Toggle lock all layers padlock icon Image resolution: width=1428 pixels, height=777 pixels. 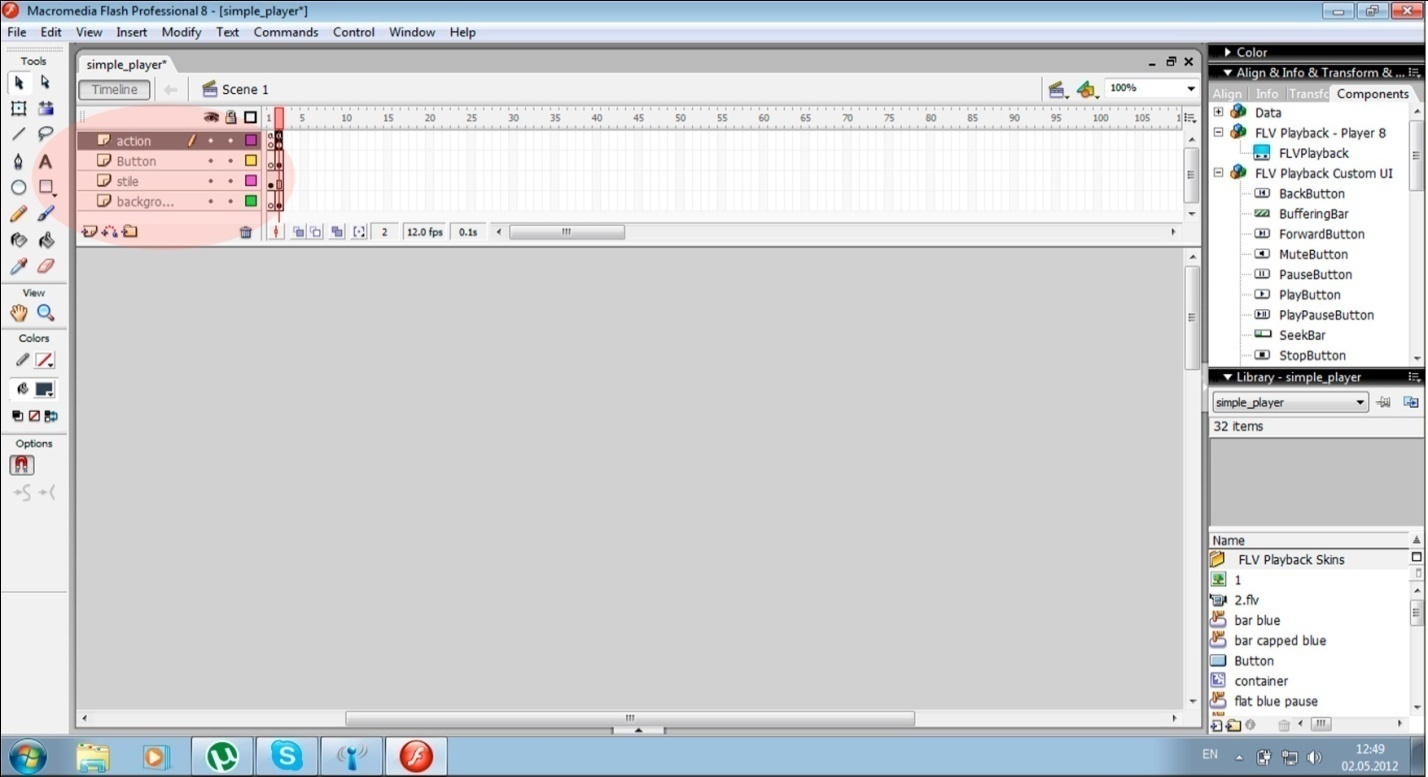231,117
